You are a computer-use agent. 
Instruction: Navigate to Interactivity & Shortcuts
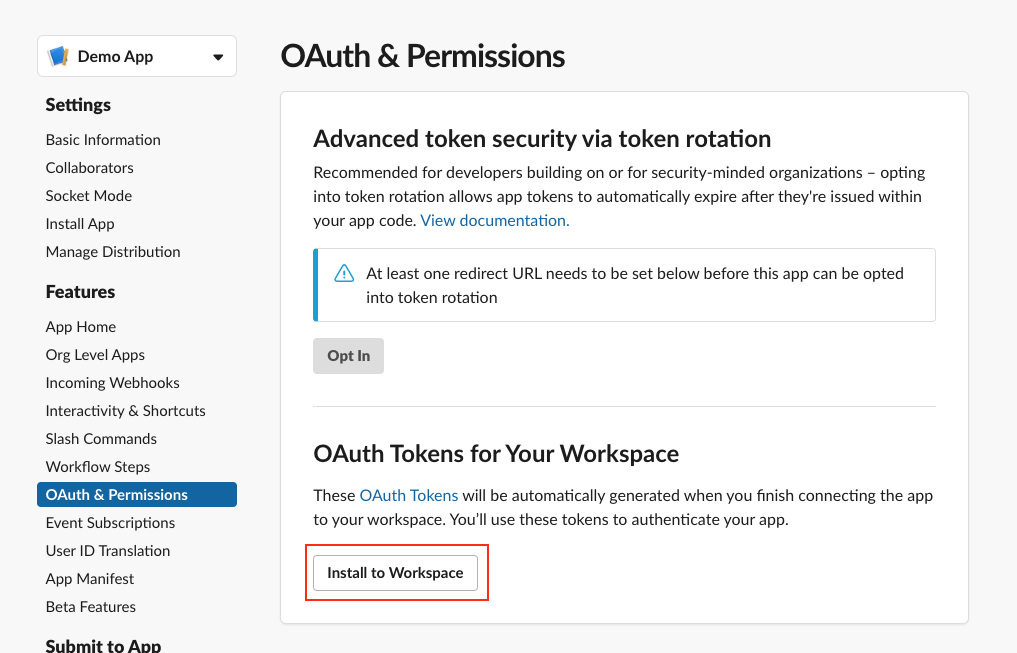click(x=125, y=411)
